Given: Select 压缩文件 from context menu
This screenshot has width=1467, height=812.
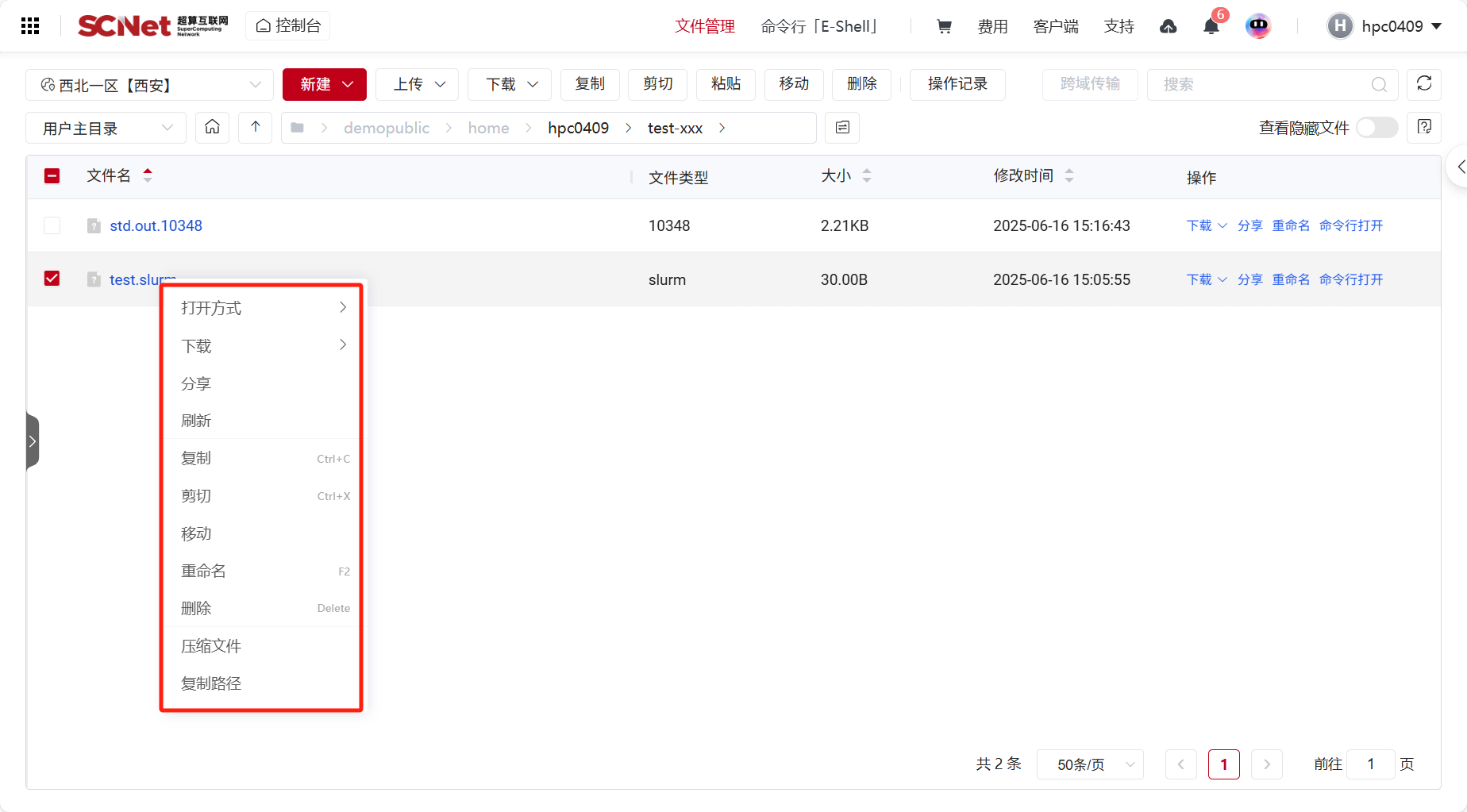Looking at the screenshot, I should 211,646.
